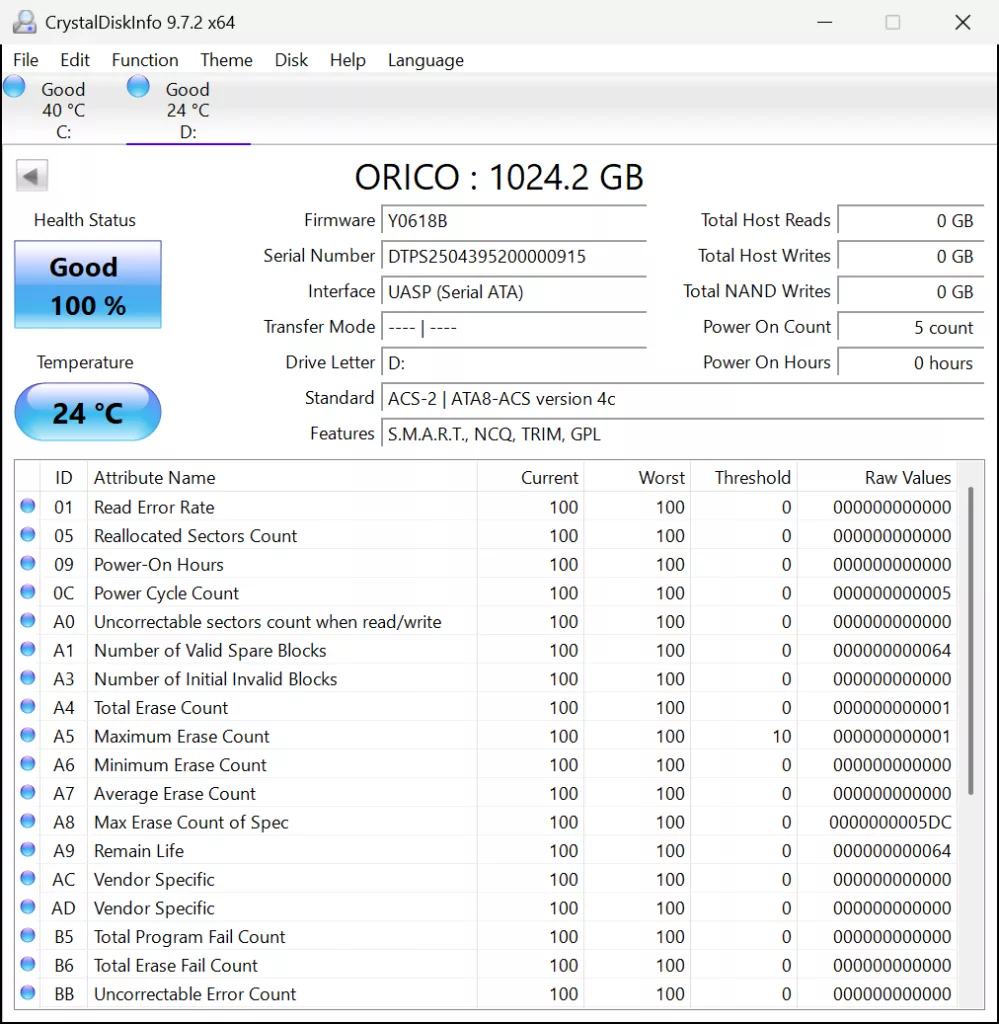The image size is (999, 1024).
Task: Select the D: drive status orb
Action: tap(139, 87)
